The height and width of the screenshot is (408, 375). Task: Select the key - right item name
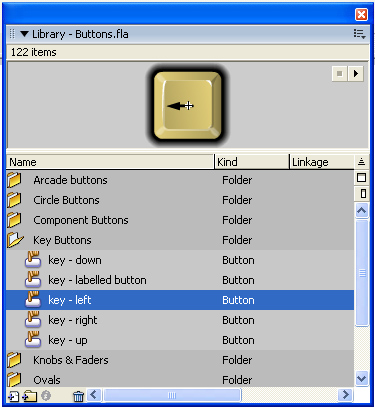[73, 320]
